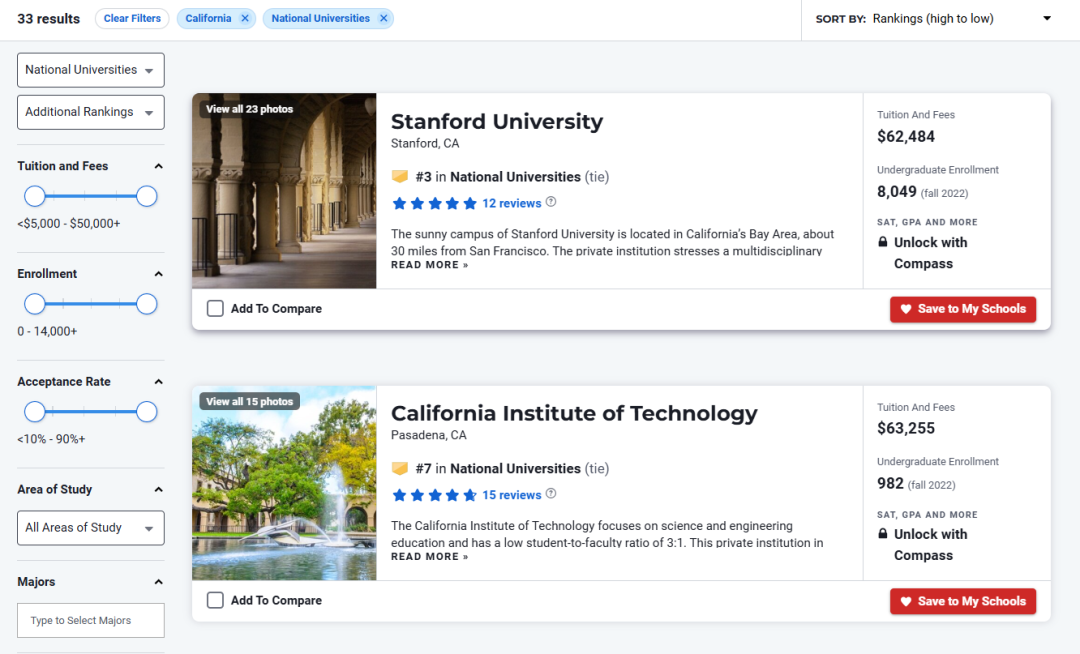Viewport: 1080px width, 654px height.
Task: Collapse the Acceptance Rate section
Action: tap(158, 382)
